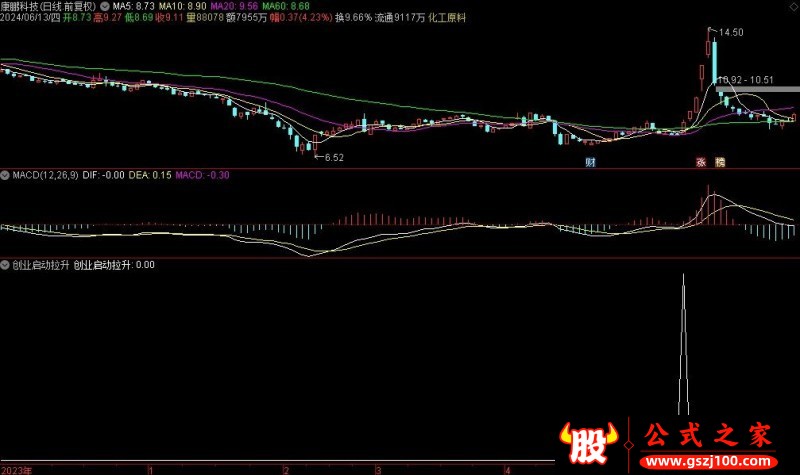The height and width of the screenshot is (475, 800).
Task: Expand the MACD indicator dropdown circle
Action: [6, 176]
